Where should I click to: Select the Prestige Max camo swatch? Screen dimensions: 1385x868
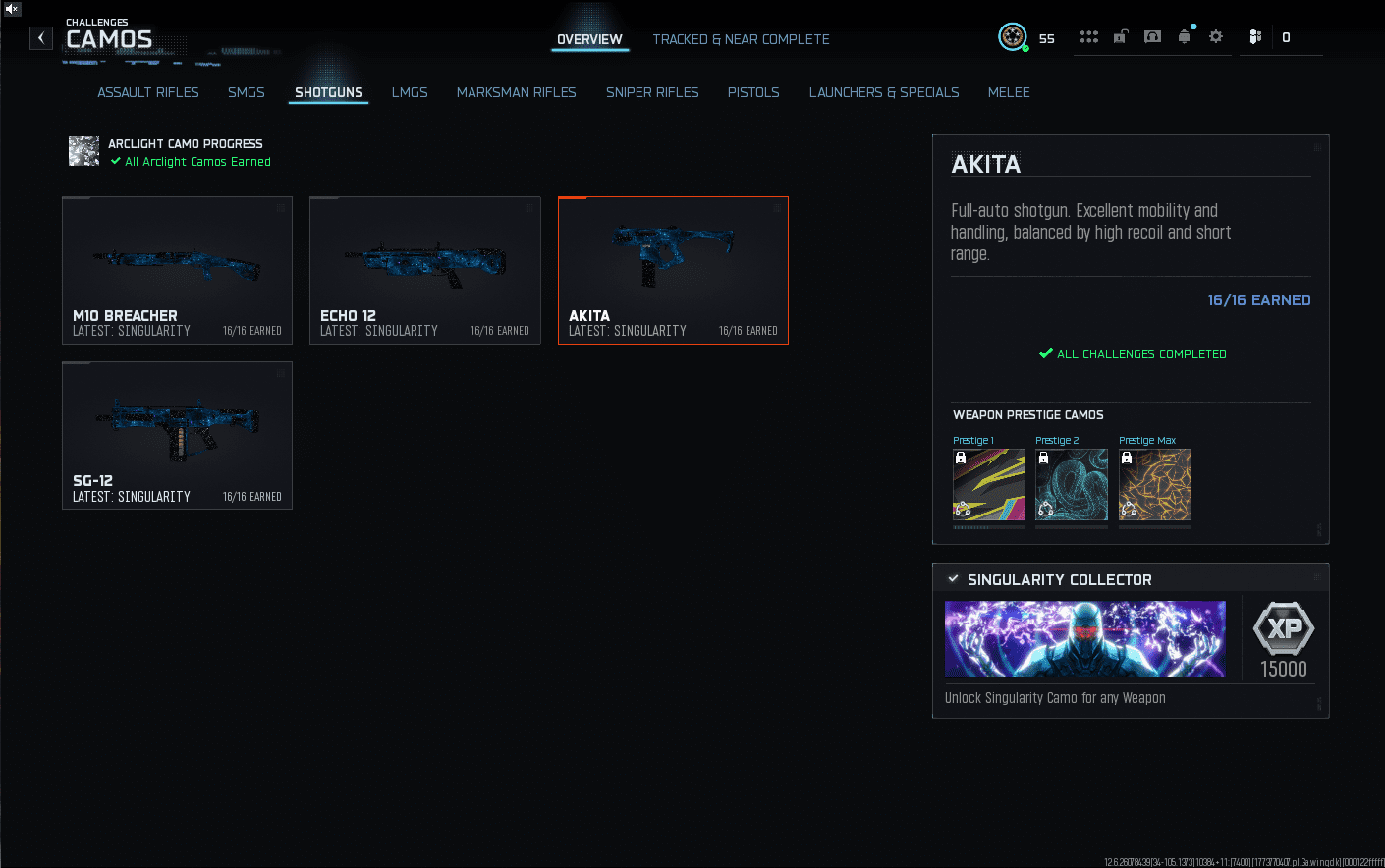(x=1154, y=485)
